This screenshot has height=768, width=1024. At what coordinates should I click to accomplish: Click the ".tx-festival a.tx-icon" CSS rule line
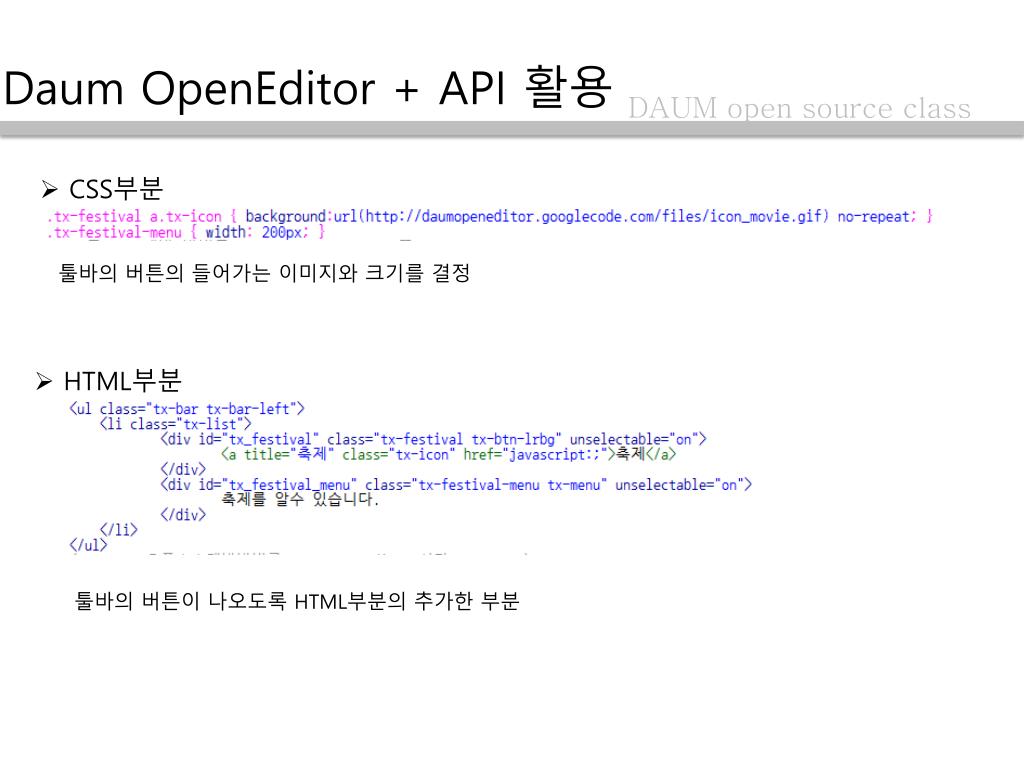pyautogui.click(x=490, y=216)
